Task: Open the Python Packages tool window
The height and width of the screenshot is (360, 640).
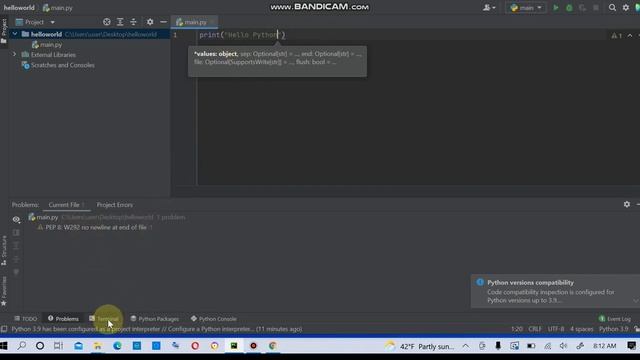Action: [x=154, y=319]
